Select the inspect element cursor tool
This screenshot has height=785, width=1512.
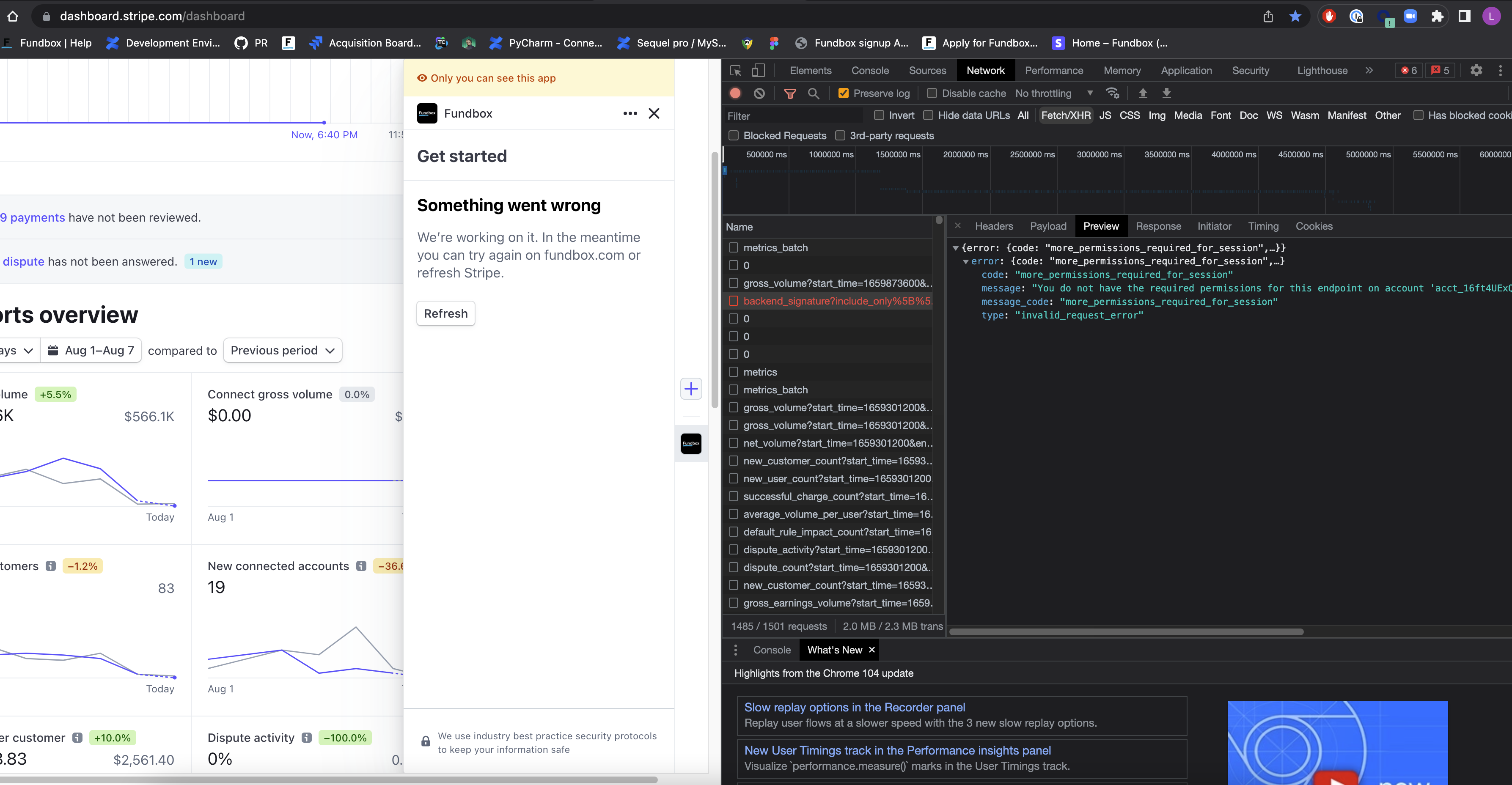coord(735,70)
